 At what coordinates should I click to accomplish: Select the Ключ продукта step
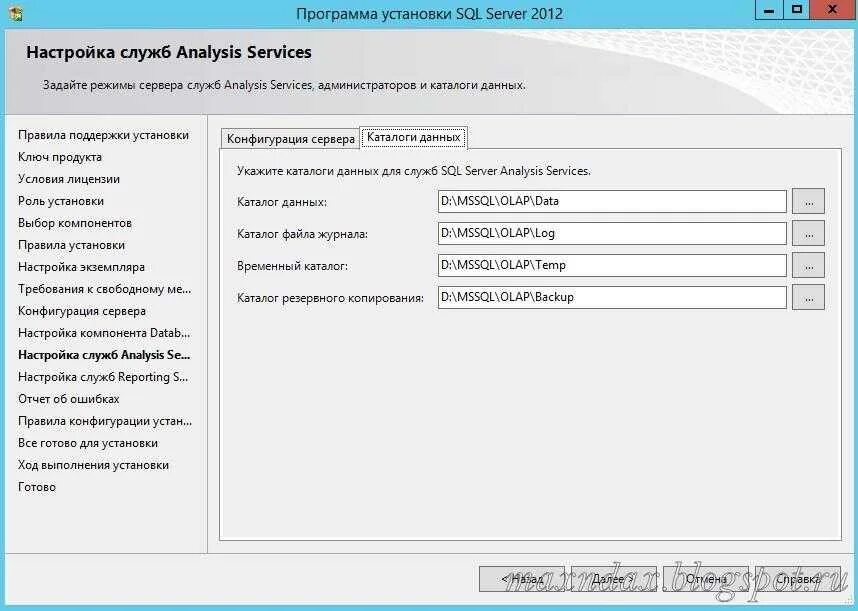point(60,157)
